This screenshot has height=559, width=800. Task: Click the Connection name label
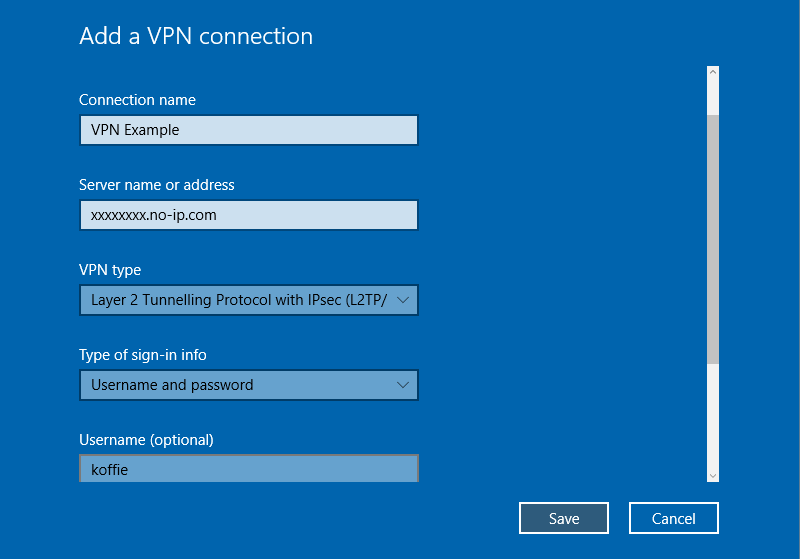point(137,100)
